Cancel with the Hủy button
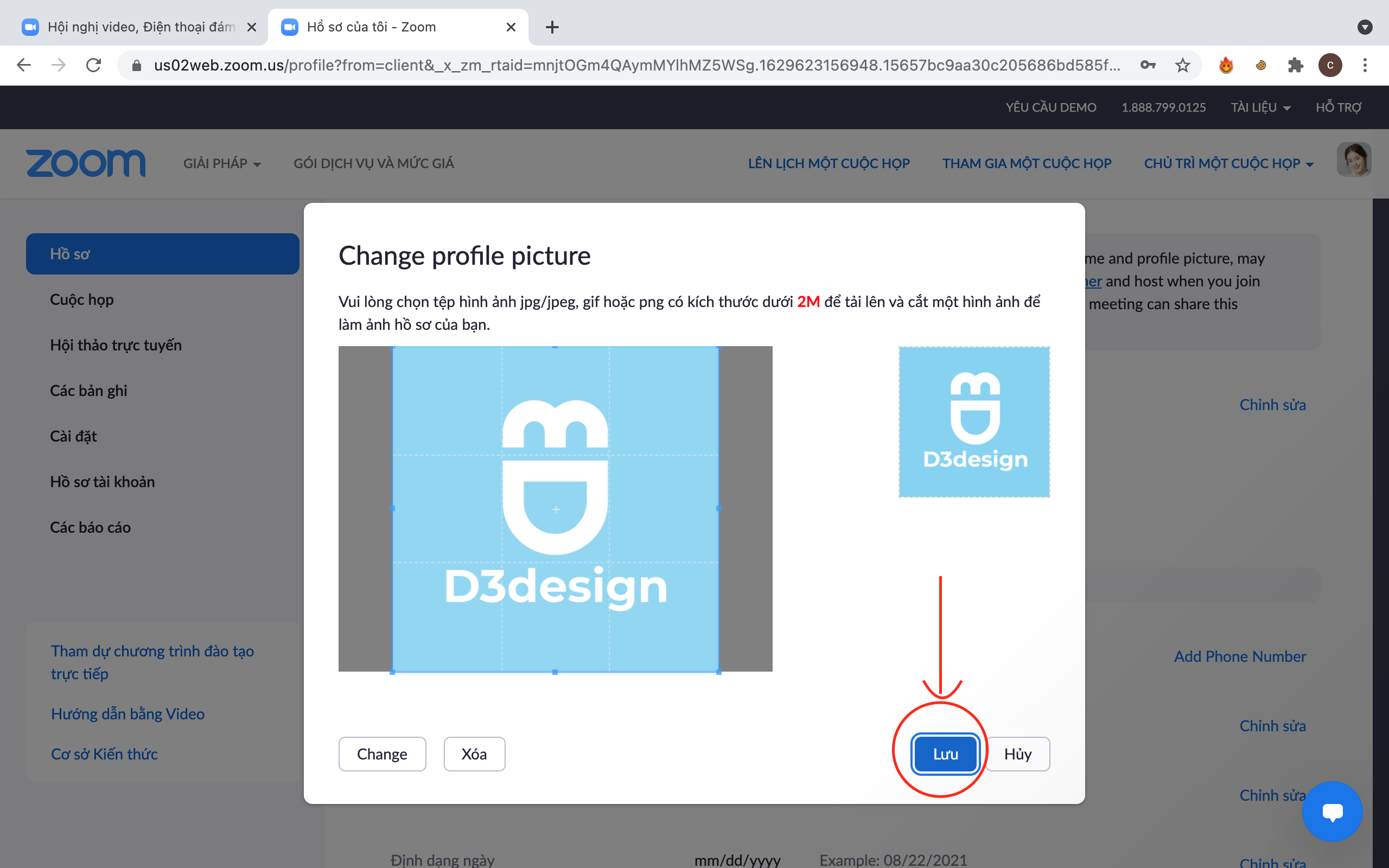The width and height of the screenshot is (1389, 868). 1018,754
